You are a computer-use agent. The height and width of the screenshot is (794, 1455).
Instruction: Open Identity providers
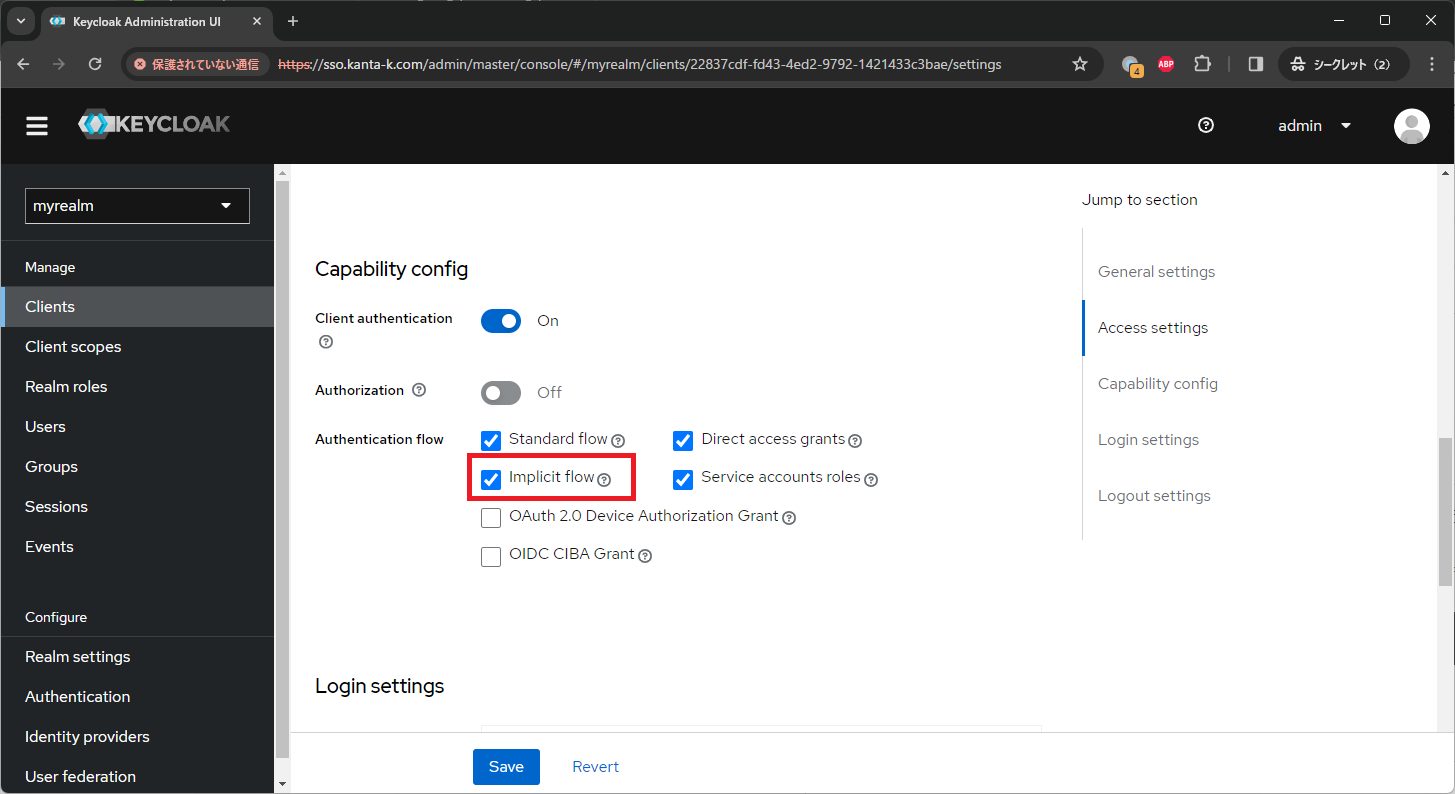(x=137, y=737)
